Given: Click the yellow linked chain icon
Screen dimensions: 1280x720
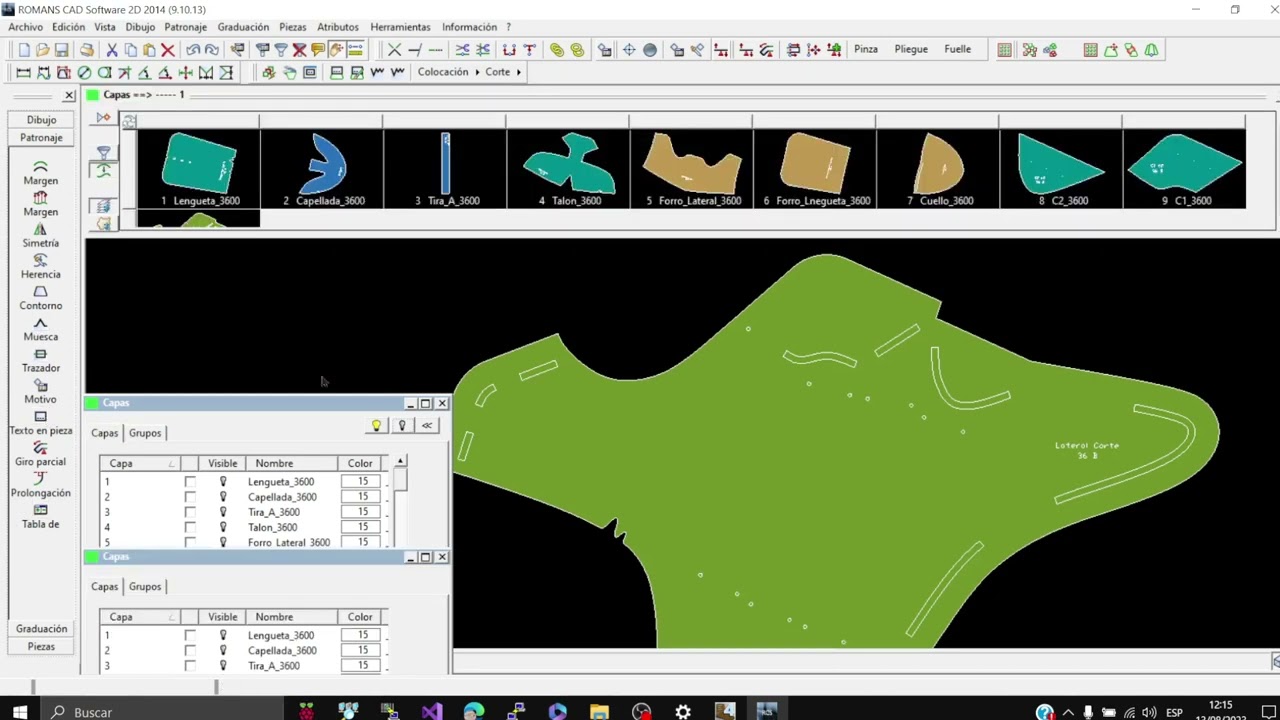Looking at the screenshot, I should click(557, 50).
